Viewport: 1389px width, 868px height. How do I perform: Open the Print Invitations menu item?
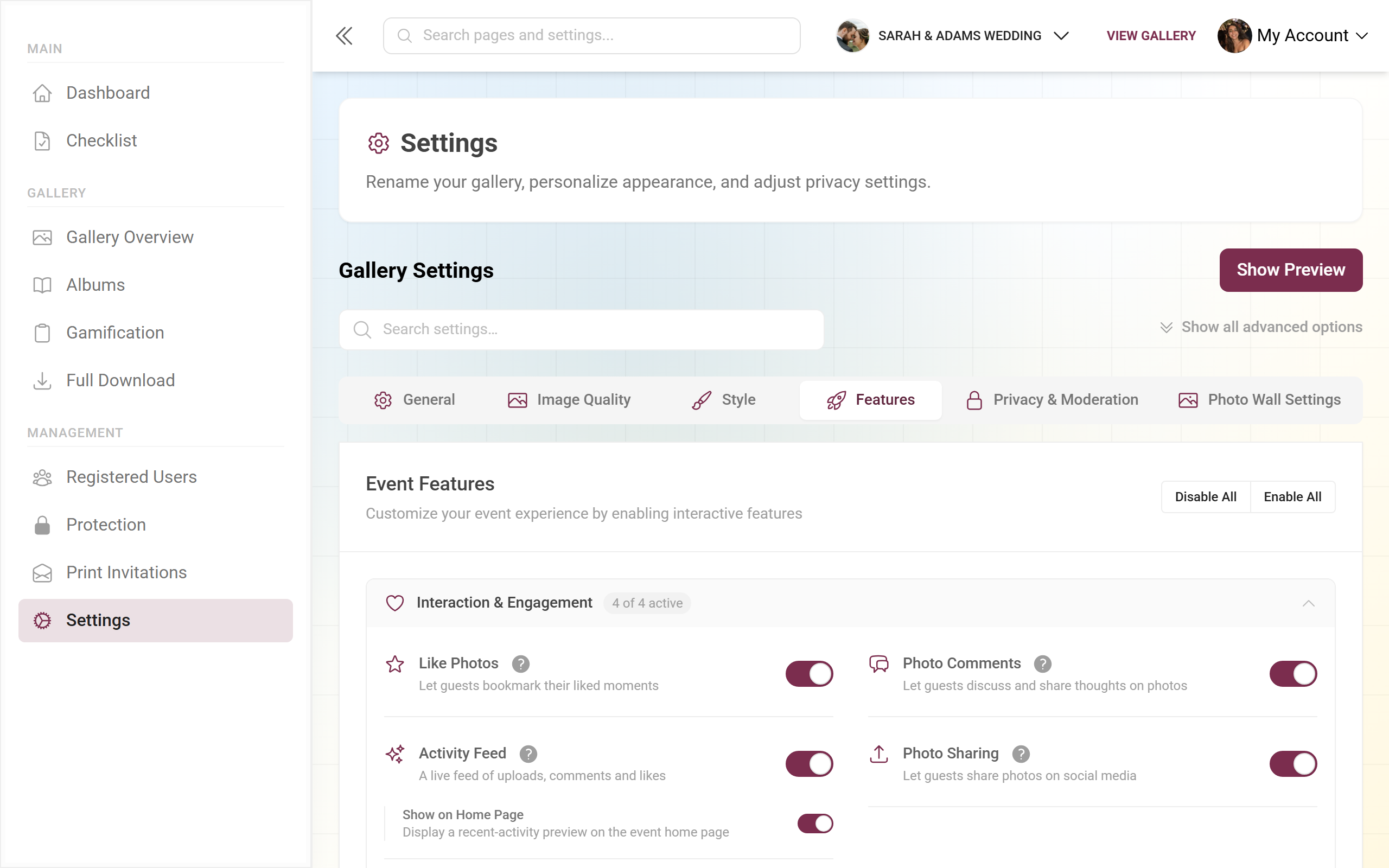coord(156,573)
